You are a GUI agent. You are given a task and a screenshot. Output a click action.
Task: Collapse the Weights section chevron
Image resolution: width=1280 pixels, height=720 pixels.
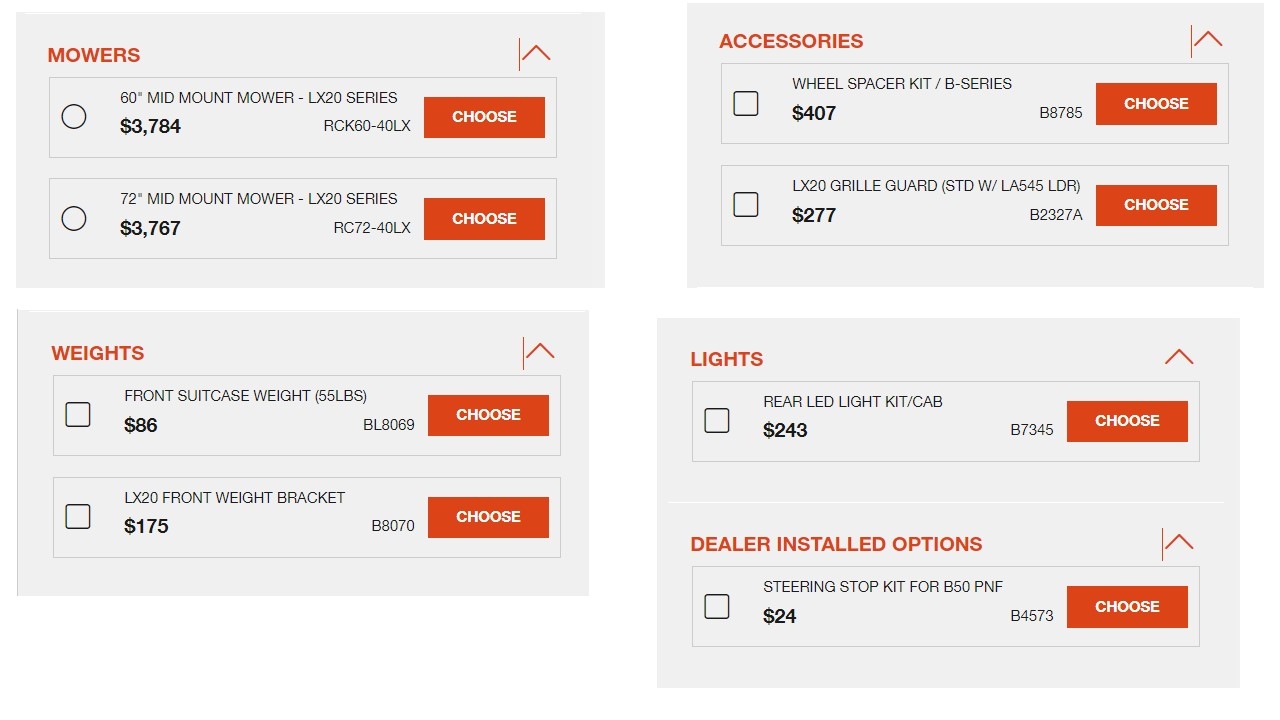(x=540, y=352)
